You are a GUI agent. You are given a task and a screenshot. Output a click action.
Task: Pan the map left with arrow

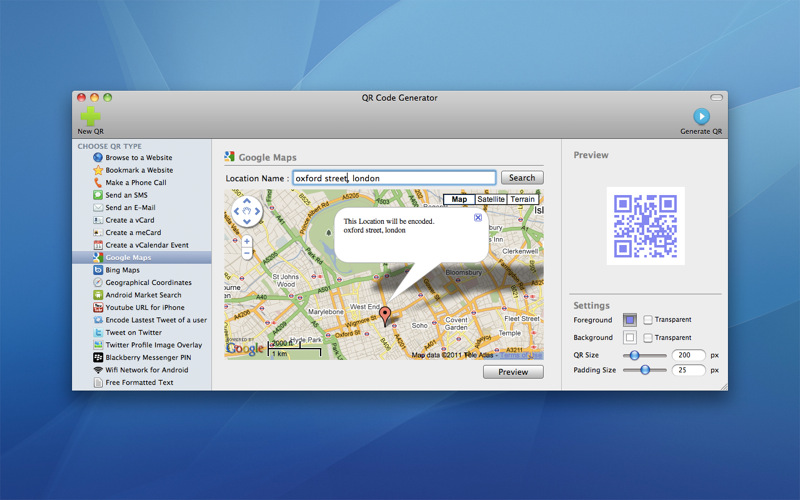[x=237, y=211]
